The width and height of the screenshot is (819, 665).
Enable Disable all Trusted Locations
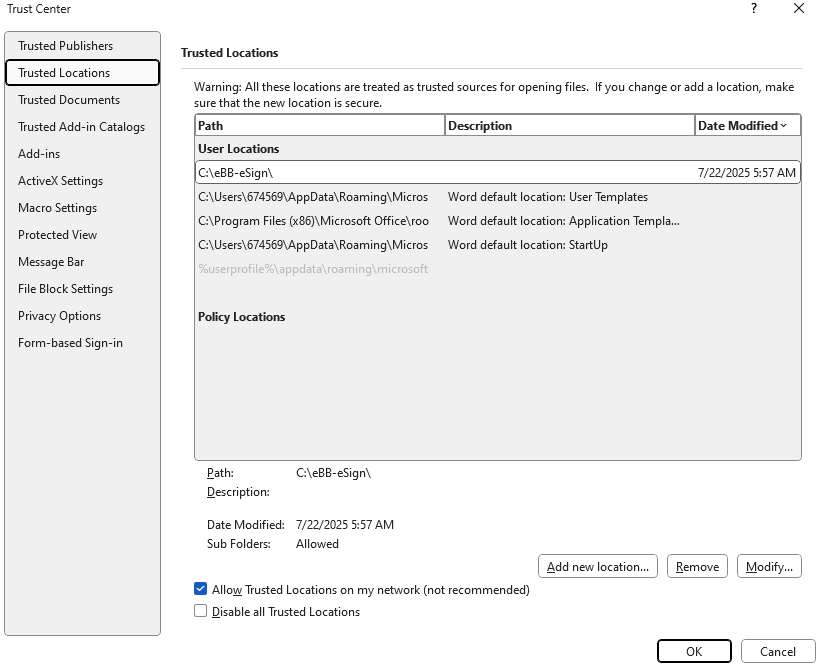[200, 611]
